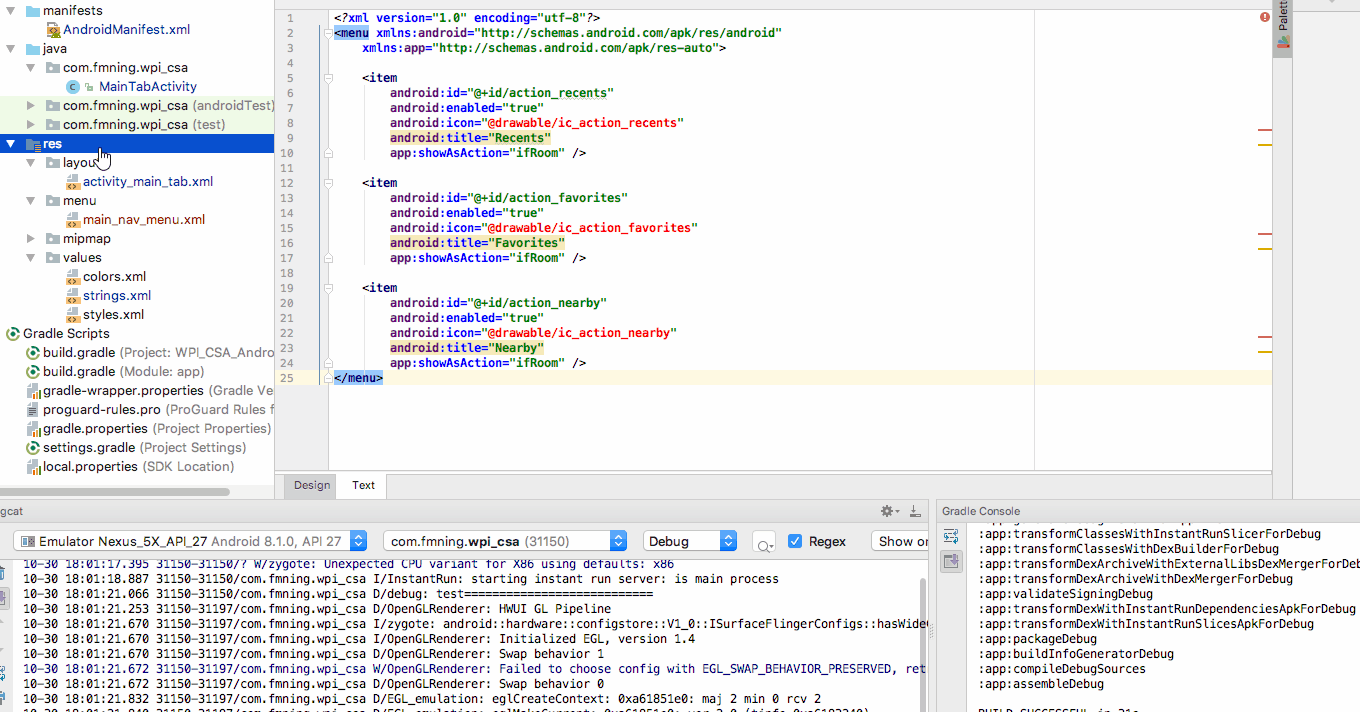Click the project tree horizontal scrollbar
The height and width of the screenshot is (712, 1360).
pyautogui.click(x=115, y=492)
